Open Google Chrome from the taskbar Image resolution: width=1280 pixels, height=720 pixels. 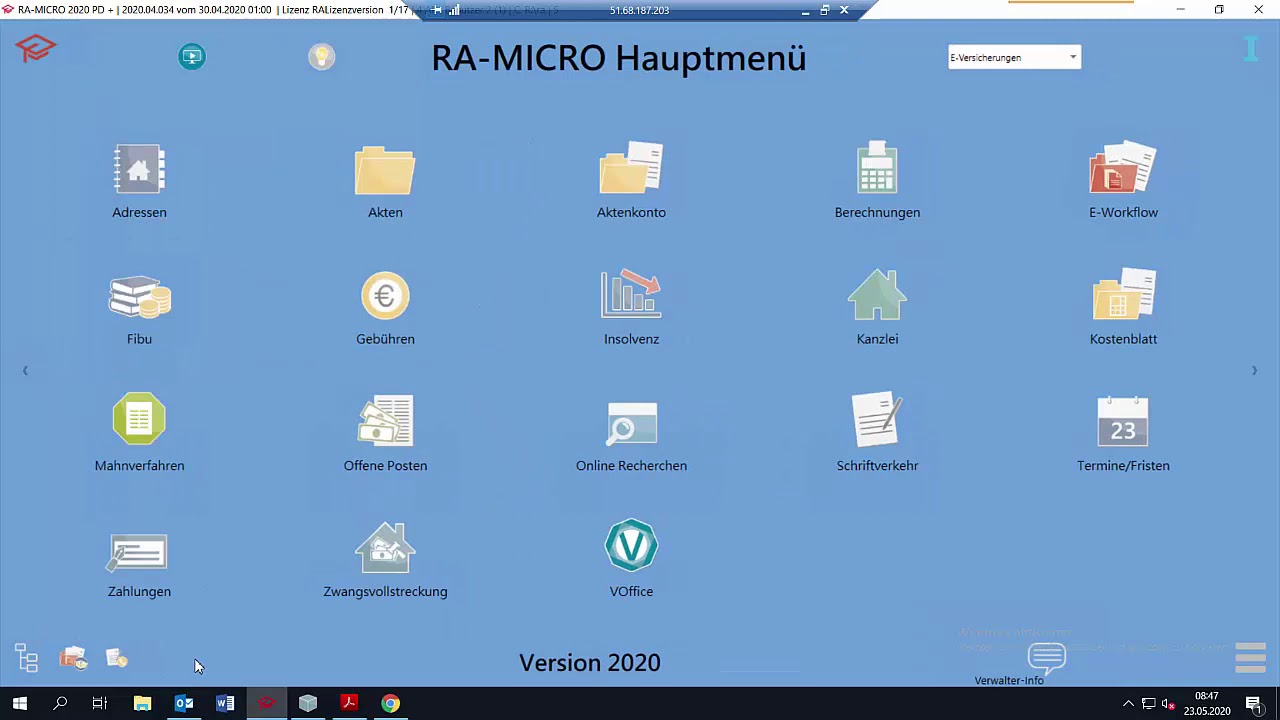click(x=390, y=703)
